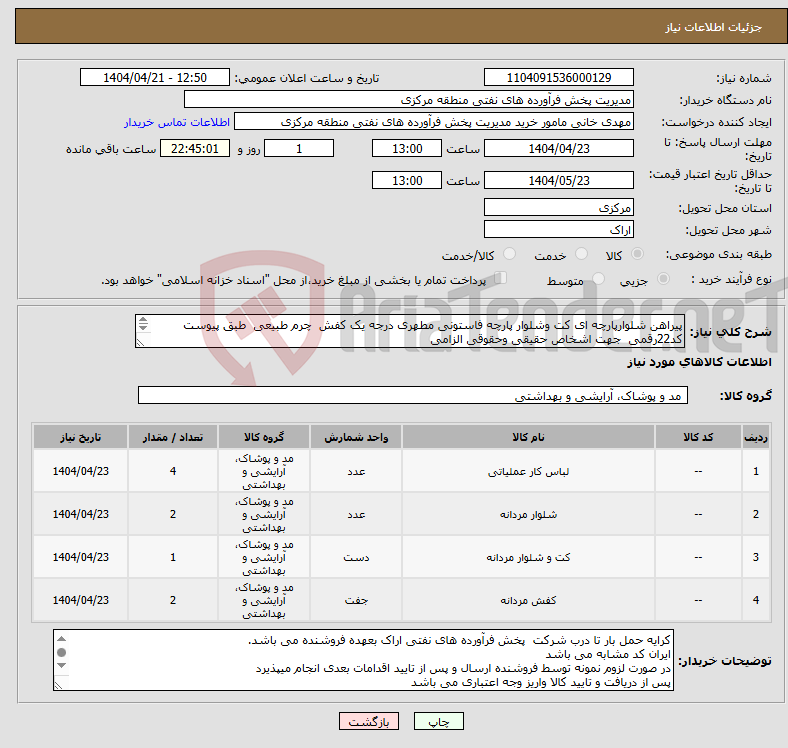This screenshot has height=748, width=788.
Task: Click the buyer notes scrollbar thumb
Action: 61,652
